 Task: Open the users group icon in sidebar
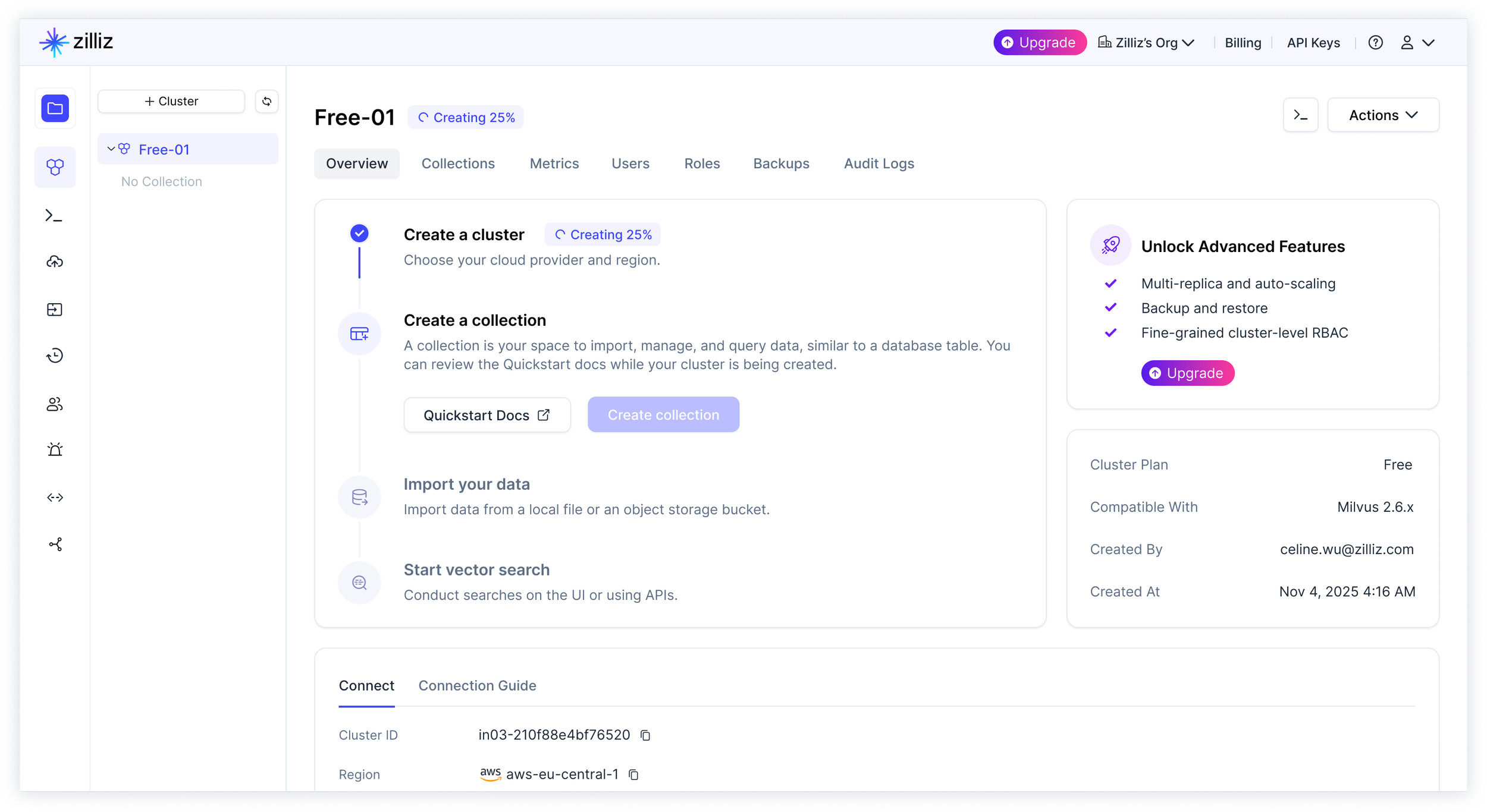click(55, 404)
